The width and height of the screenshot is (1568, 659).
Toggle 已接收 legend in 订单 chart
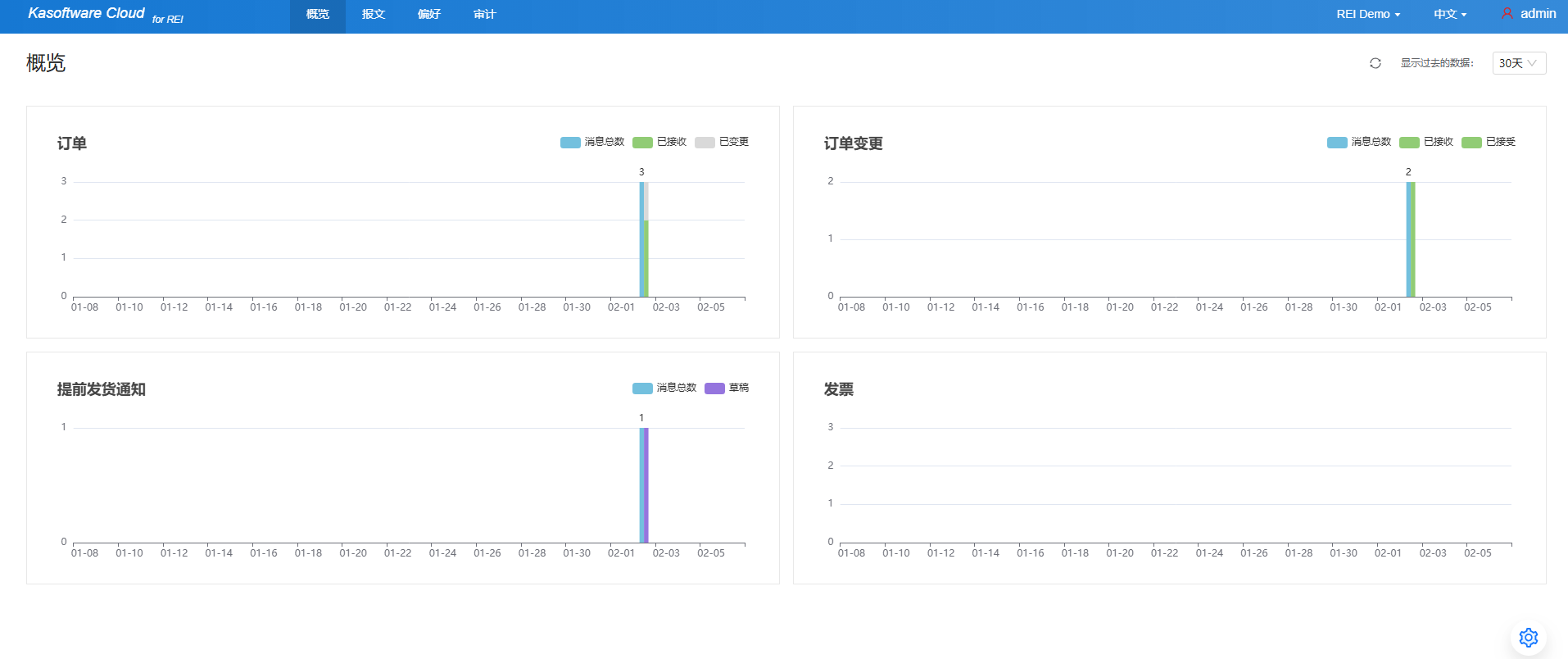point(660,142)
